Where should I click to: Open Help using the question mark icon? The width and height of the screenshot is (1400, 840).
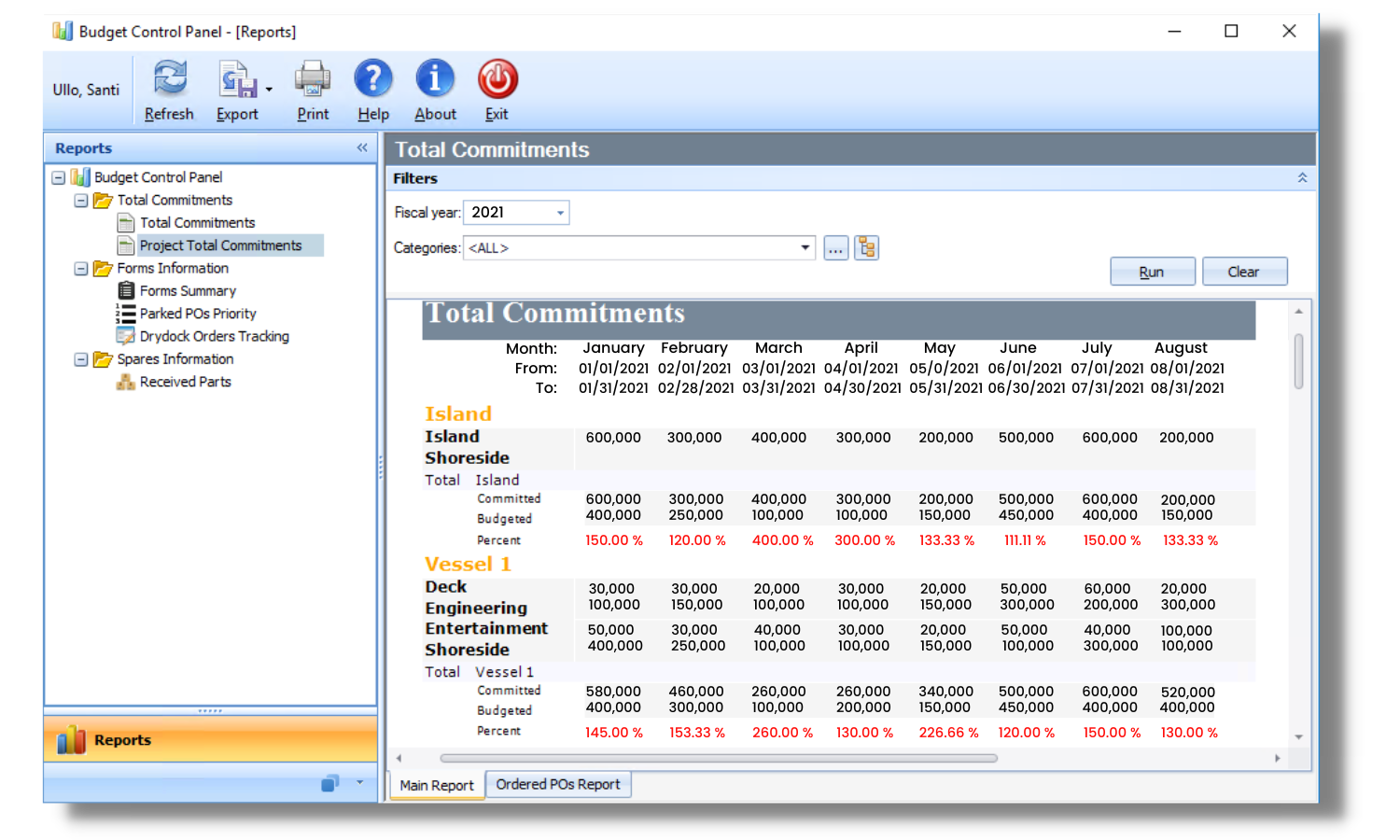[x=372, y=79]
